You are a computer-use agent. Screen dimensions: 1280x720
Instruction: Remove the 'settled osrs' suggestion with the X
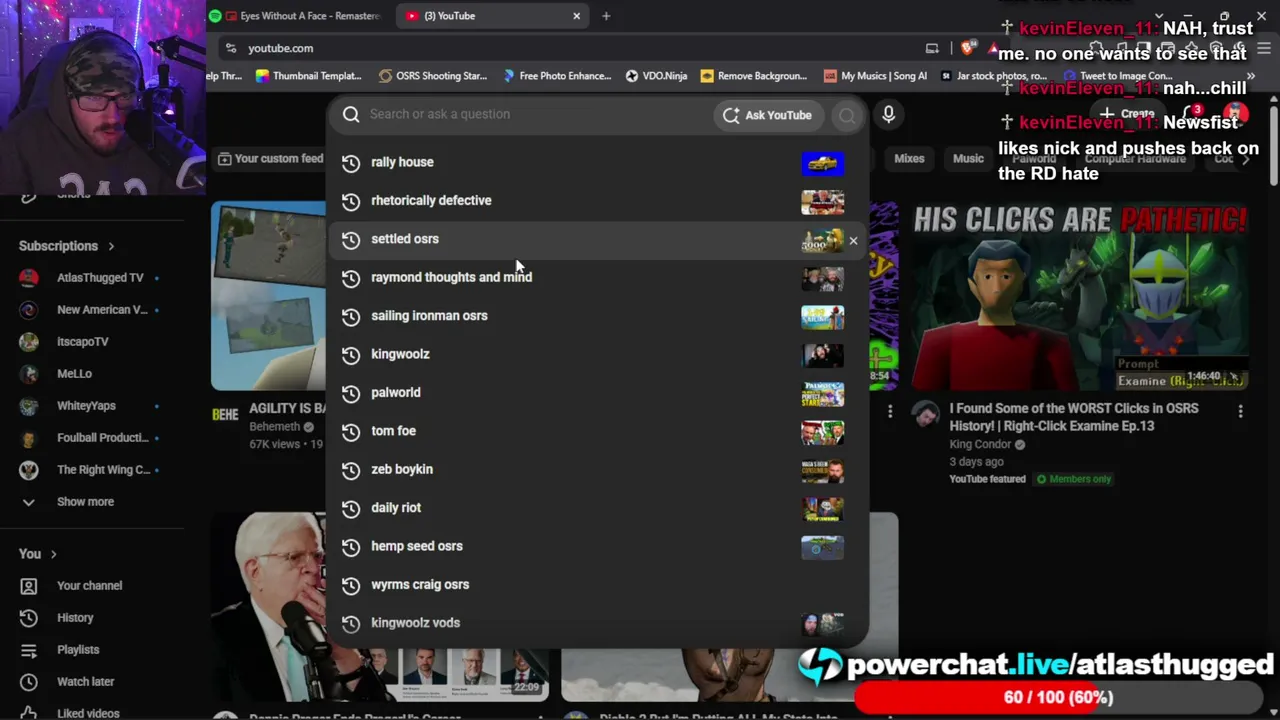[x=853, y=240]
